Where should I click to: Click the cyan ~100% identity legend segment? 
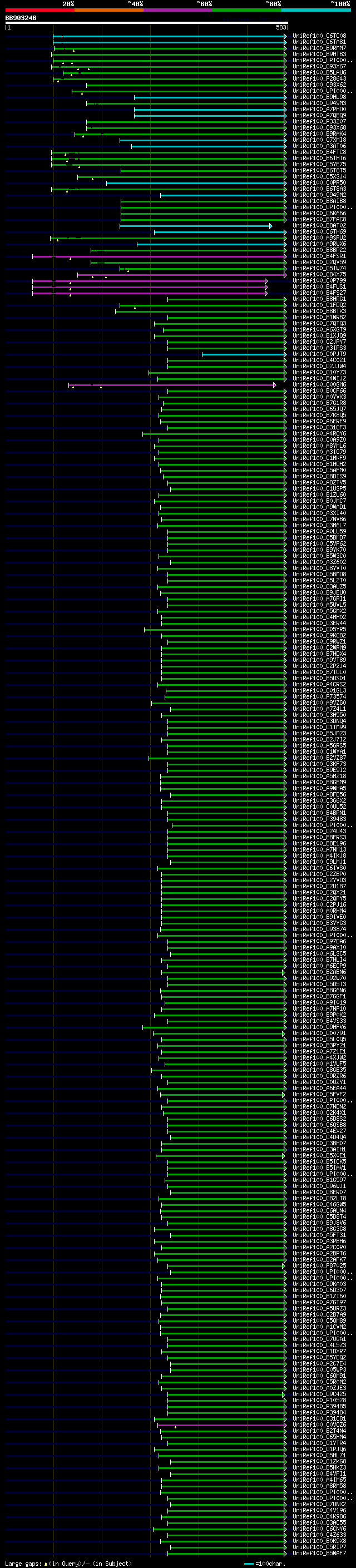coord(317,10)
